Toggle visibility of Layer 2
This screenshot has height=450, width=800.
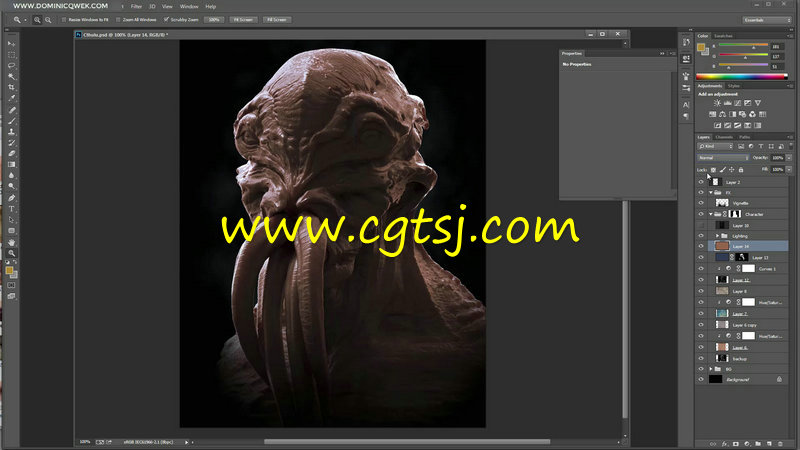[701, 182]
